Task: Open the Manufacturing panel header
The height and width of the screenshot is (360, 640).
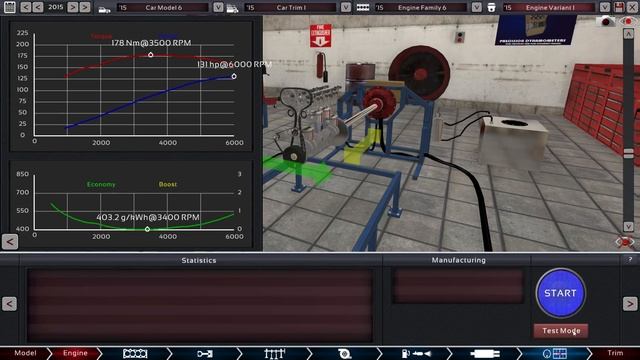Action: pyautogui.click(x=459, y=260)
